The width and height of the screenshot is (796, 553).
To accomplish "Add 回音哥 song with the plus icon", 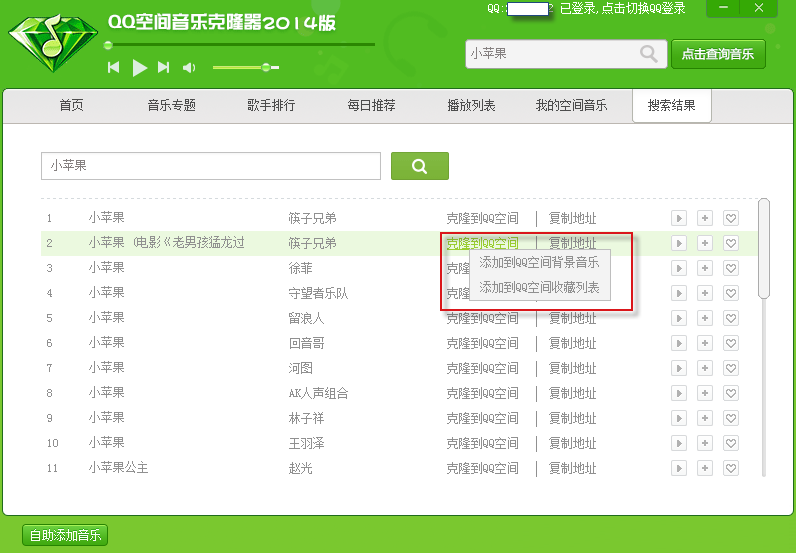I will [x=705, y=343].
